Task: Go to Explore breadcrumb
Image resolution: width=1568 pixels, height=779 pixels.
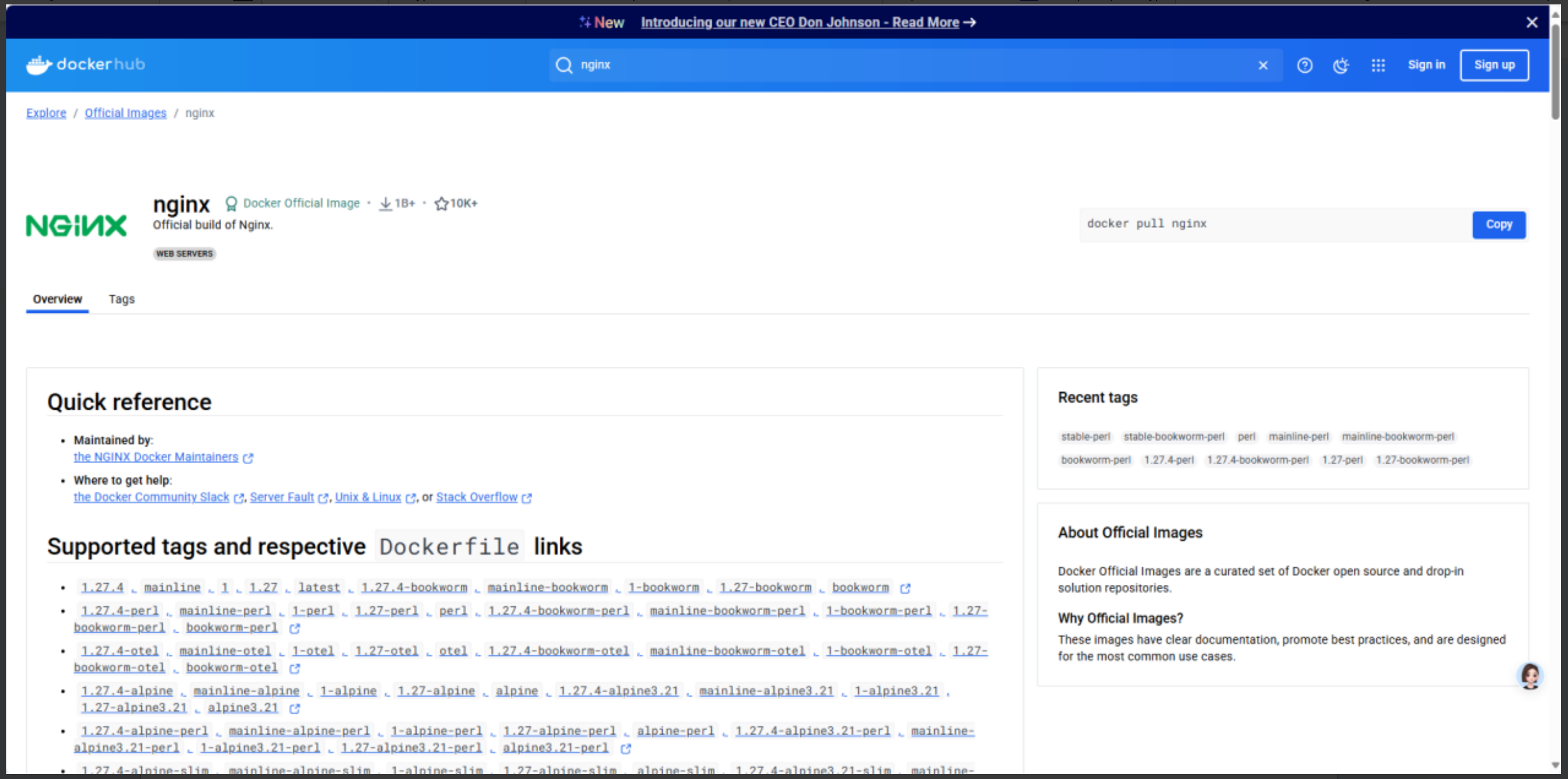Action: click(46, 113)
